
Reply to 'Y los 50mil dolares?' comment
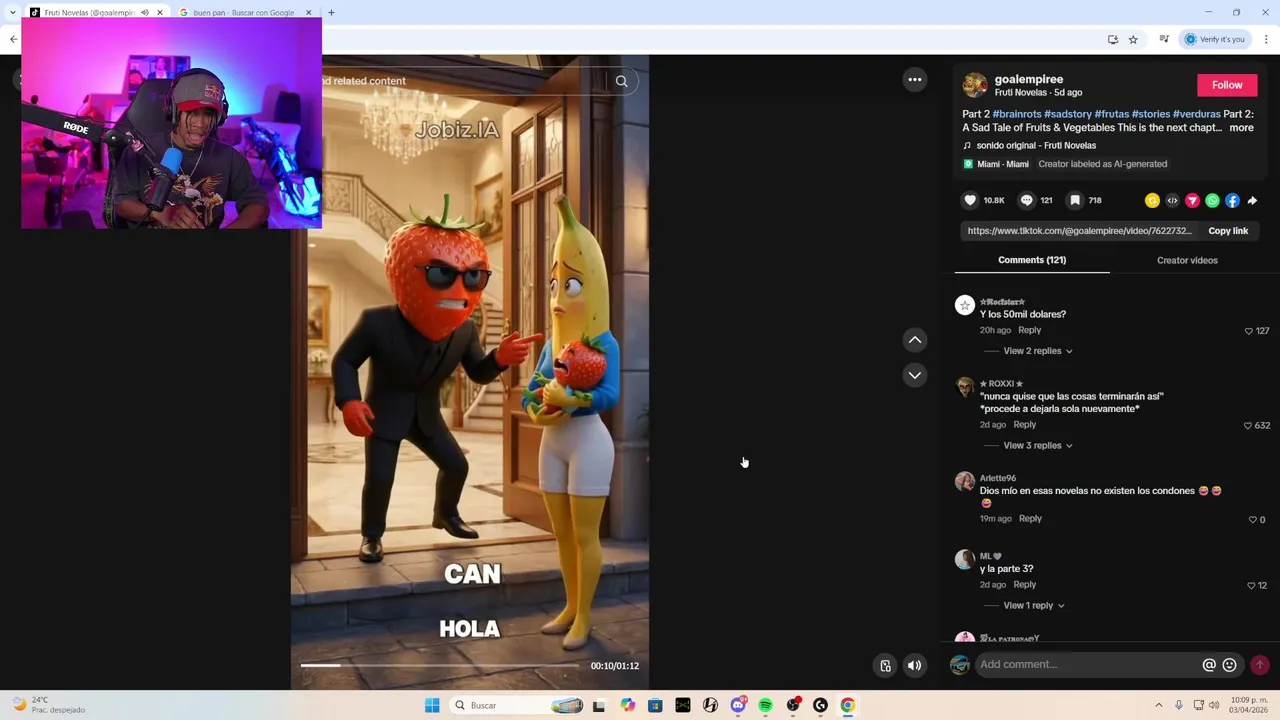(x=1029, y=330)
